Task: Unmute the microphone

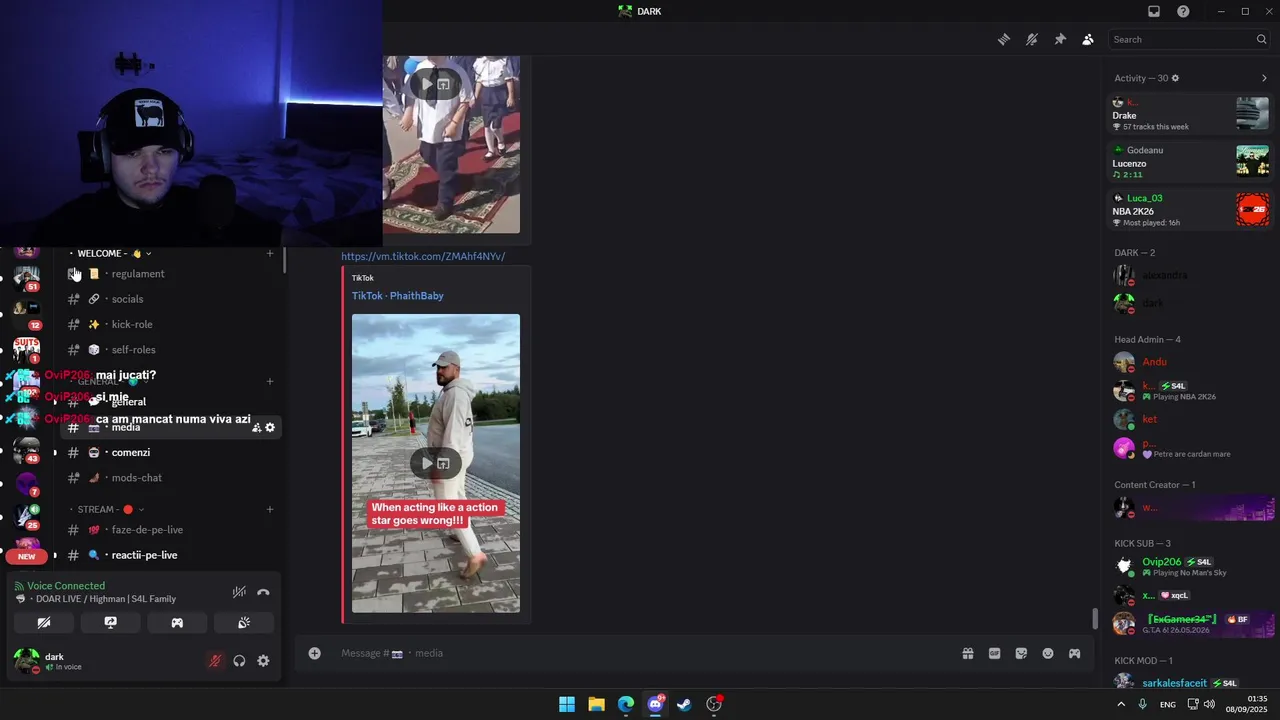Action: coord(214,661)
